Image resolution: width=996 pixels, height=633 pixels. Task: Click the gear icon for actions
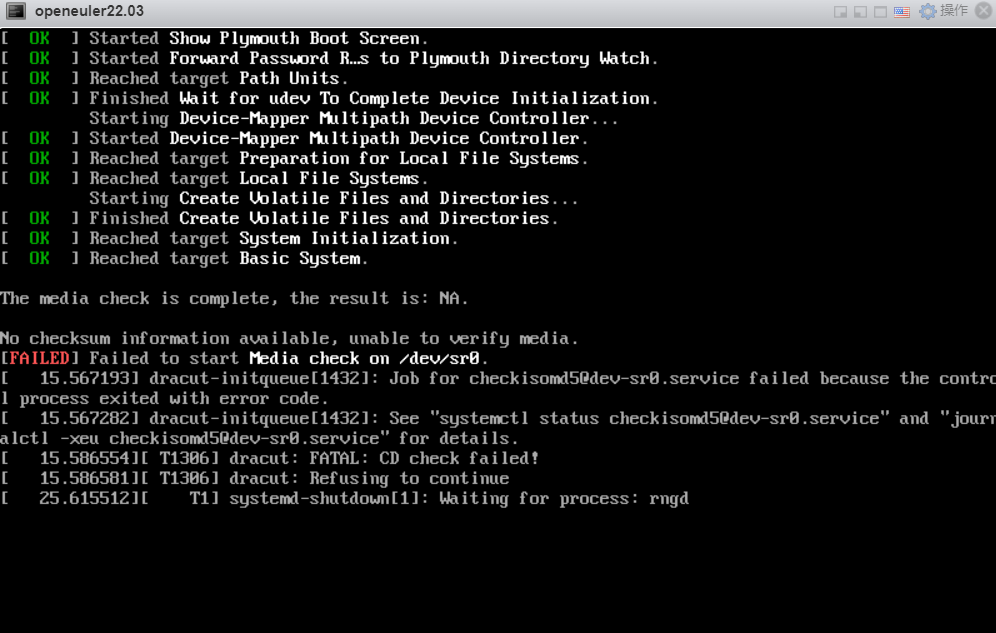[x=928, y=11]
